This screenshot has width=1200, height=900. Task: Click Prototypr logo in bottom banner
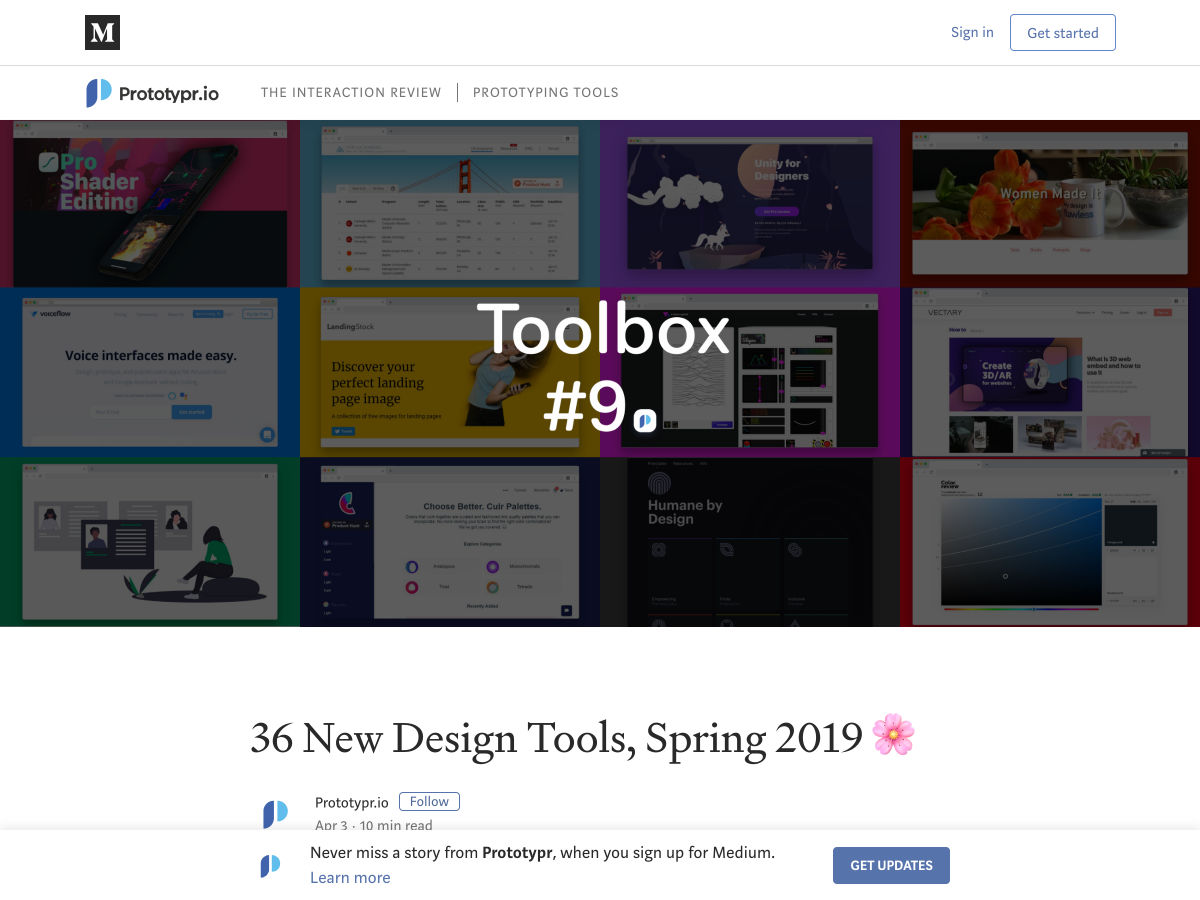tap(270, 866)
